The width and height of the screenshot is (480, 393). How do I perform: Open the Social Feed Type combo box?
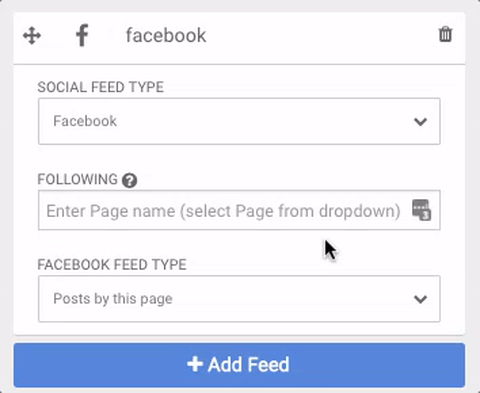239,121
